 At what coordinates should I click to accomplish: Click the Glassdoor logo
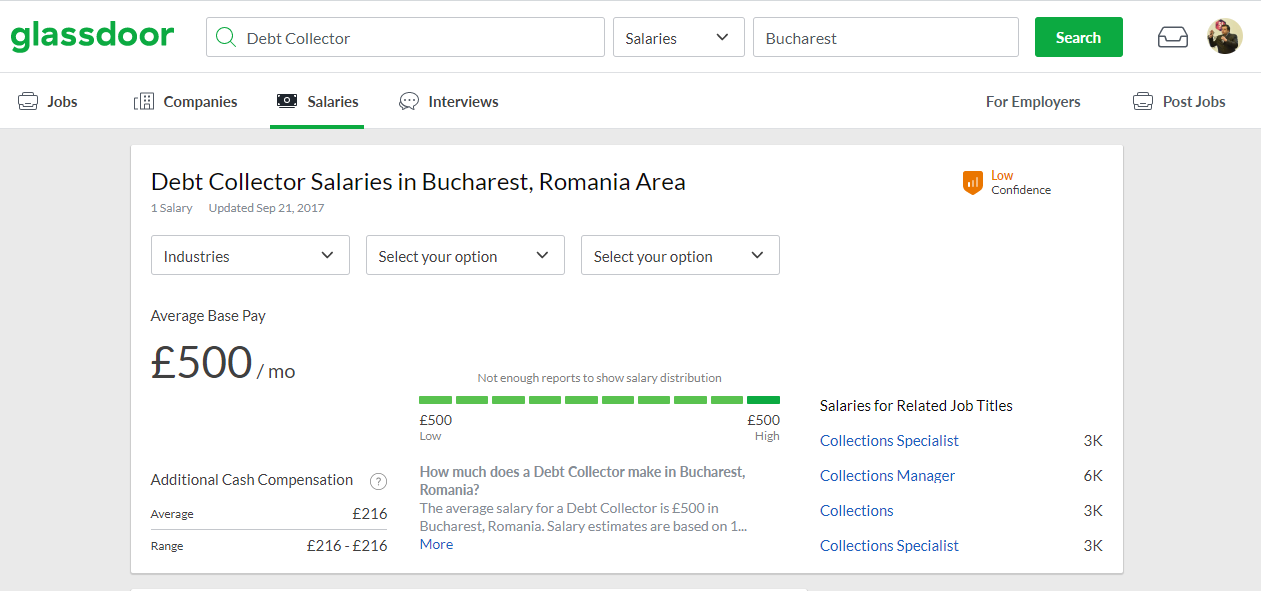tap(92, 37)
